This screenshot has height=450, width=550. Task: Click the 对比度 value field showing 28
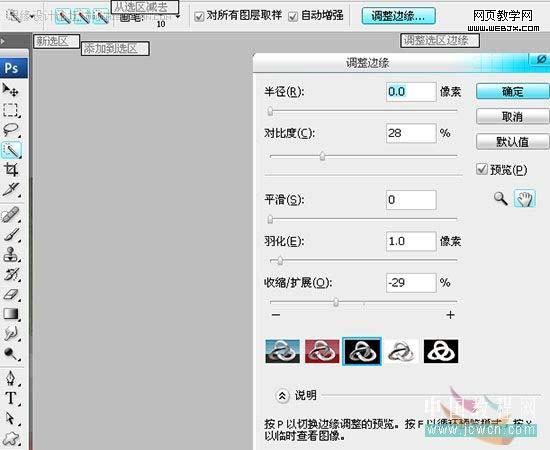pos(411,133)
